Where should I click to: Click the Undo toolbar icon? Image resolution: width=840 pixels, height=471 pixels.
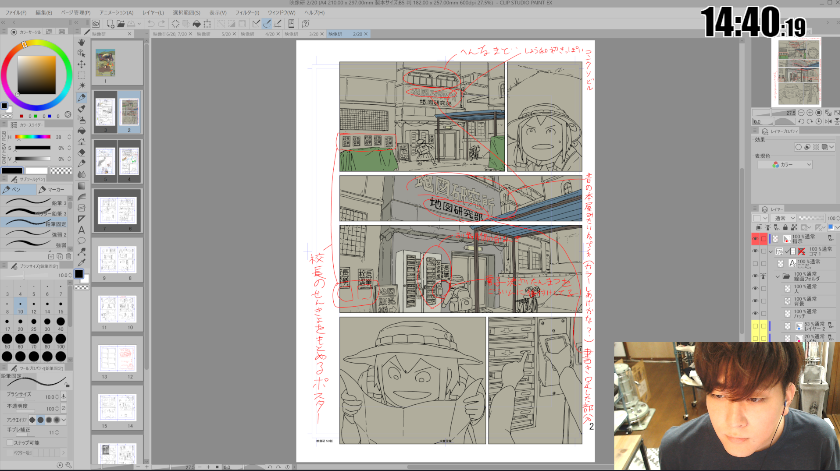151,24
